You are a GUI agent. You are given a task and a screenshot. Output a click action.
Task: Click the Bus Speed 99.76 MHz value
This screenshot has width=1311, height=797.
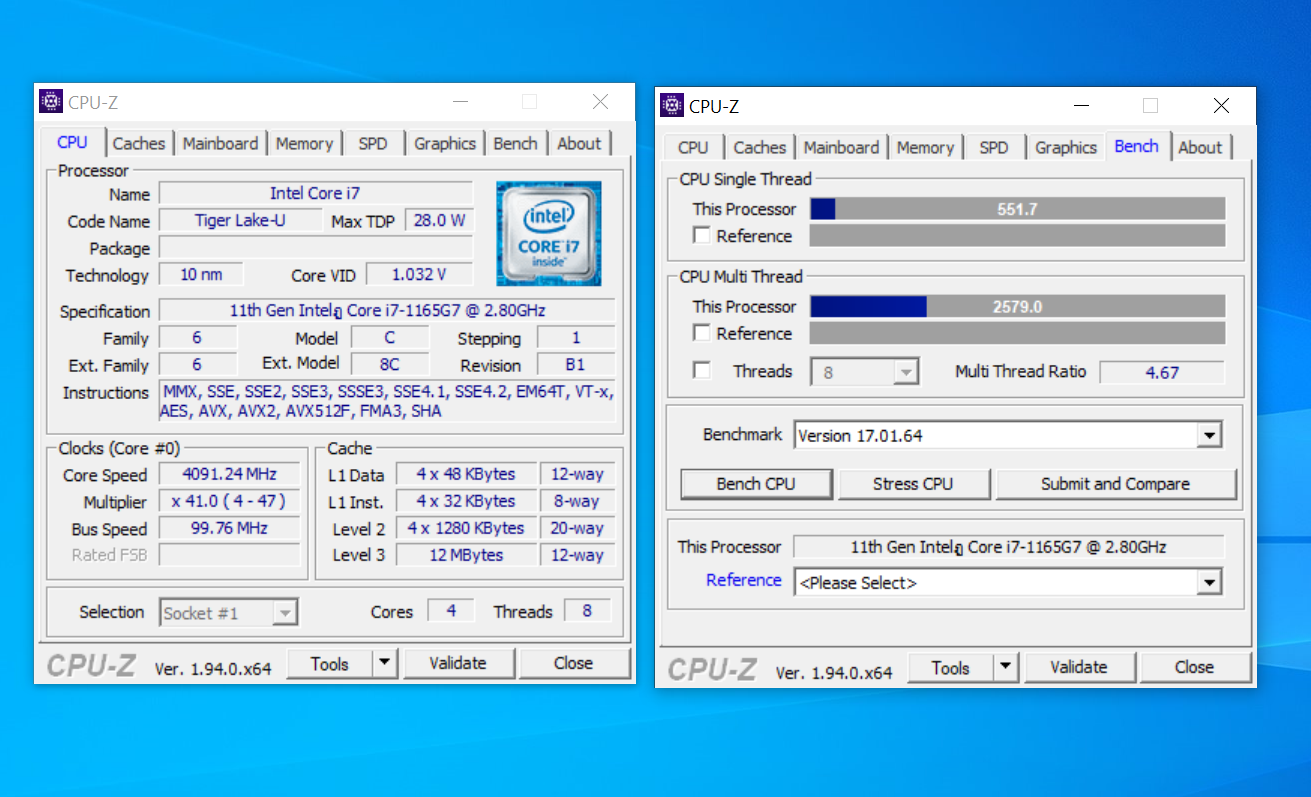(x=230, y=528)
